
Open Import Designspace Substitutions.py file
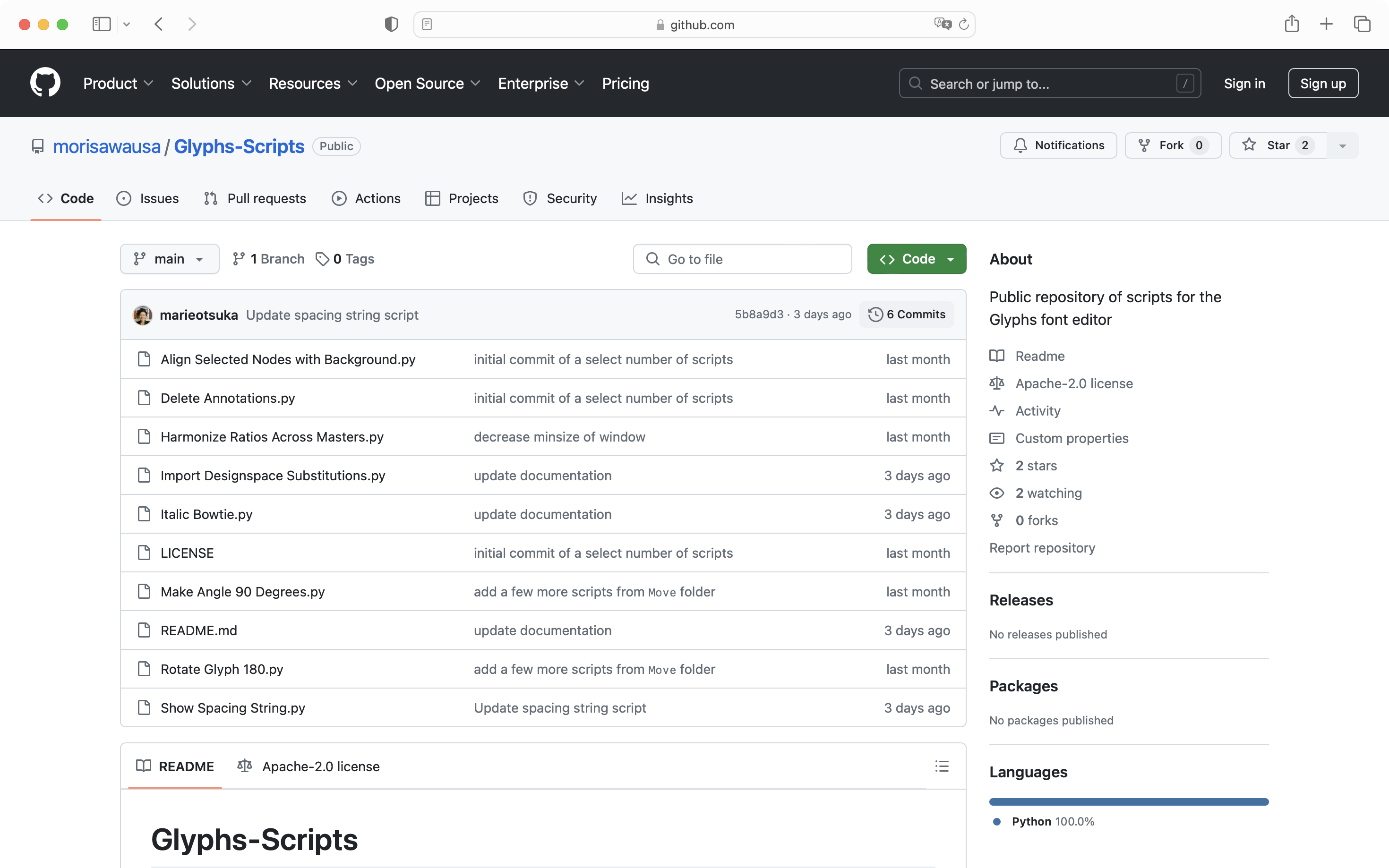click(273, 476)
